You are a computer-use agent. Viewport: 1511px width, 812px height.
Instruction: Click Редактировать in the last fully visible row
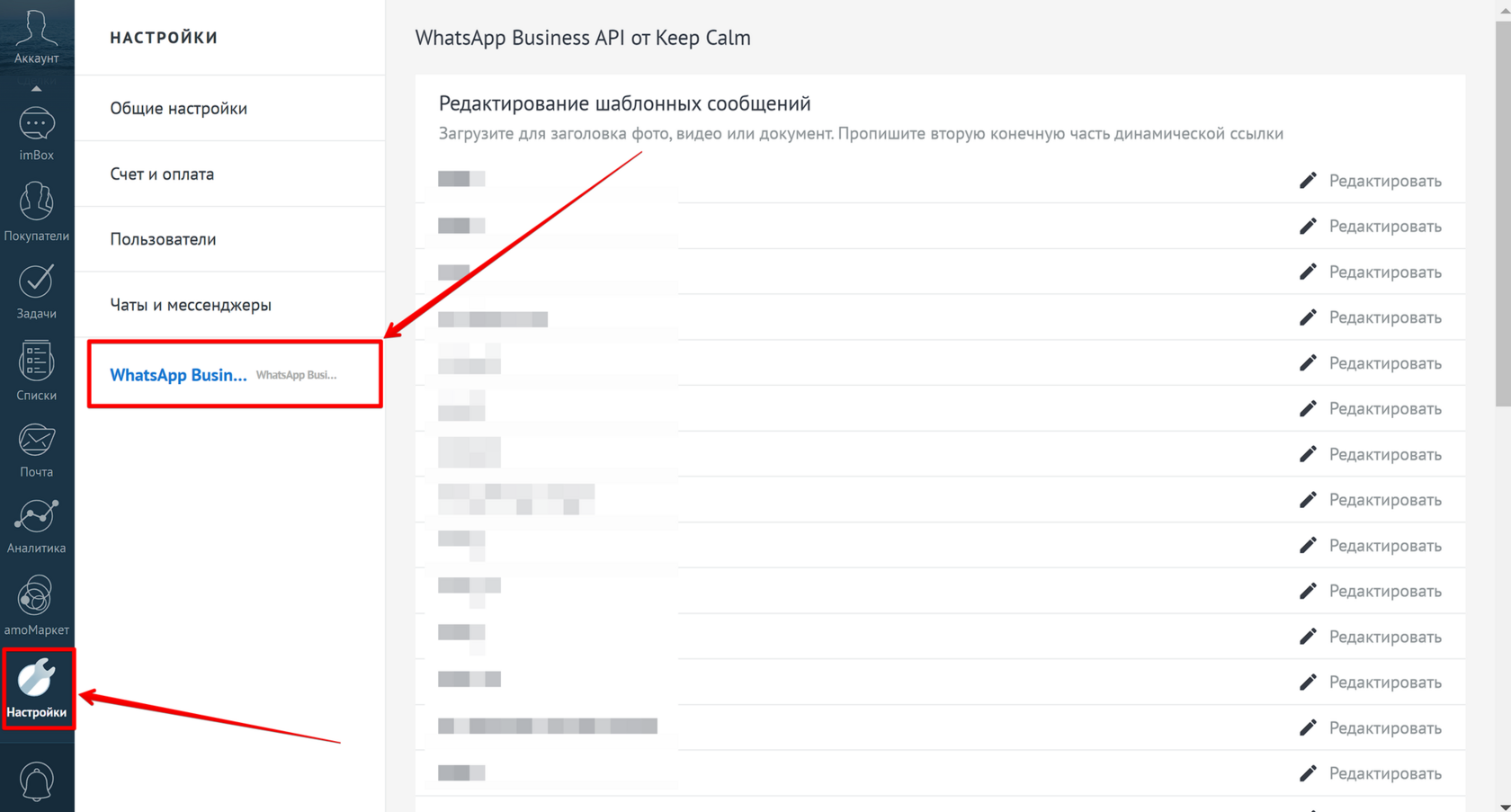click(1371, 773)
